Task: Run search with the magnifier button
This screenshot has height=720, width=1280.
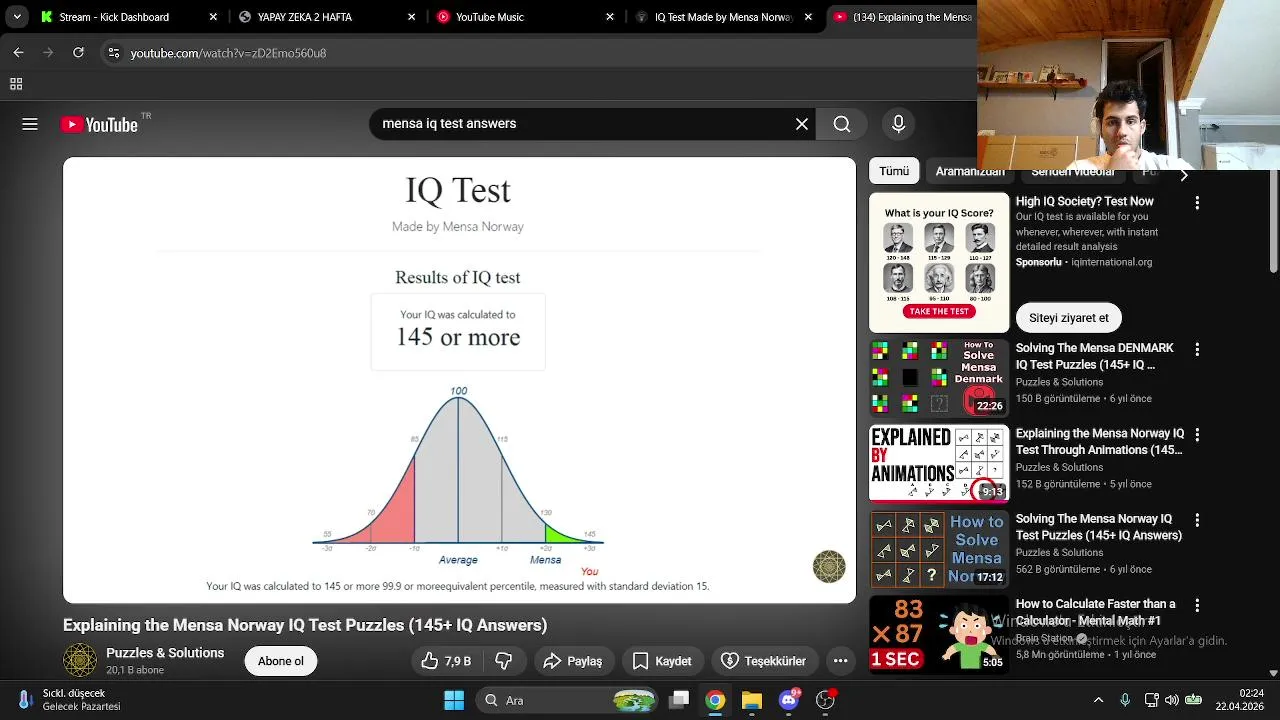Action: click(842, 124)
